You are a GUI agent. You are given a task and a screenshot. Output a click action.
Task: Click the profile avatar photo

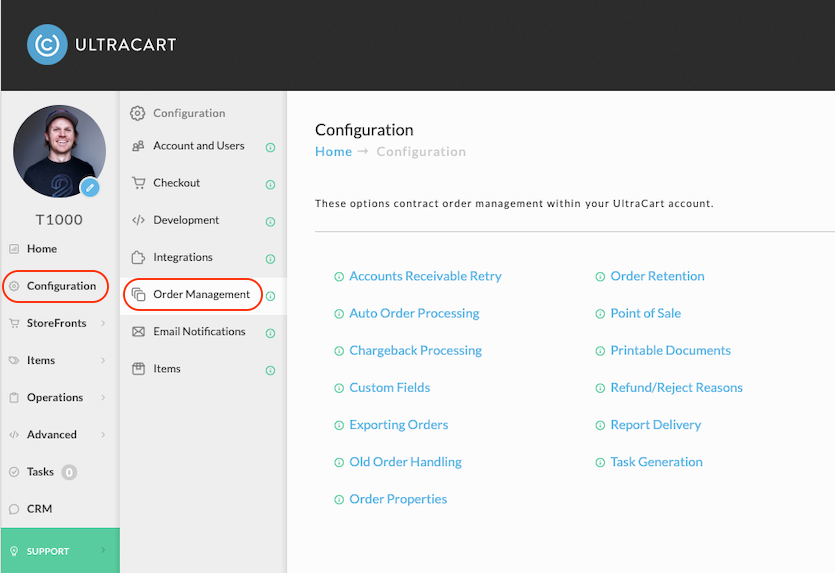click(59, 151)
